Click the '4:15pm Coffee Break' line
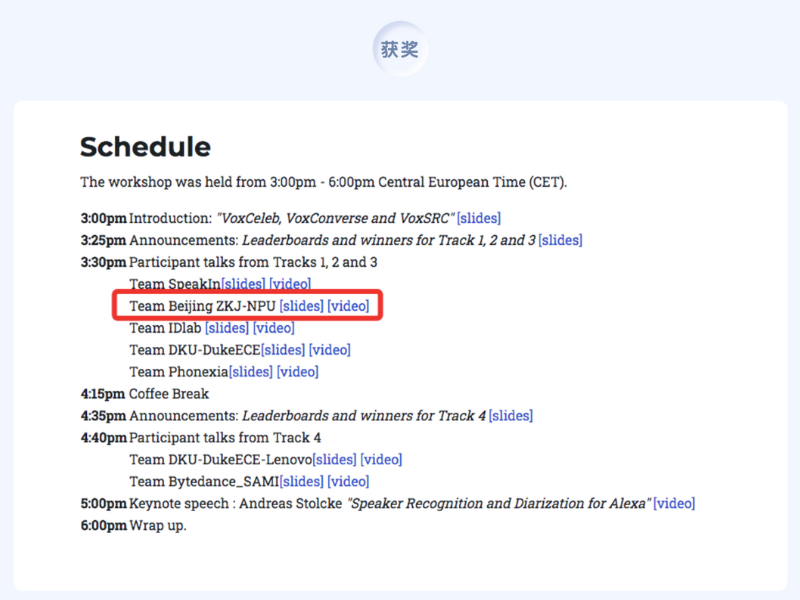Viewport: 800px width, 600px height. 145,394
